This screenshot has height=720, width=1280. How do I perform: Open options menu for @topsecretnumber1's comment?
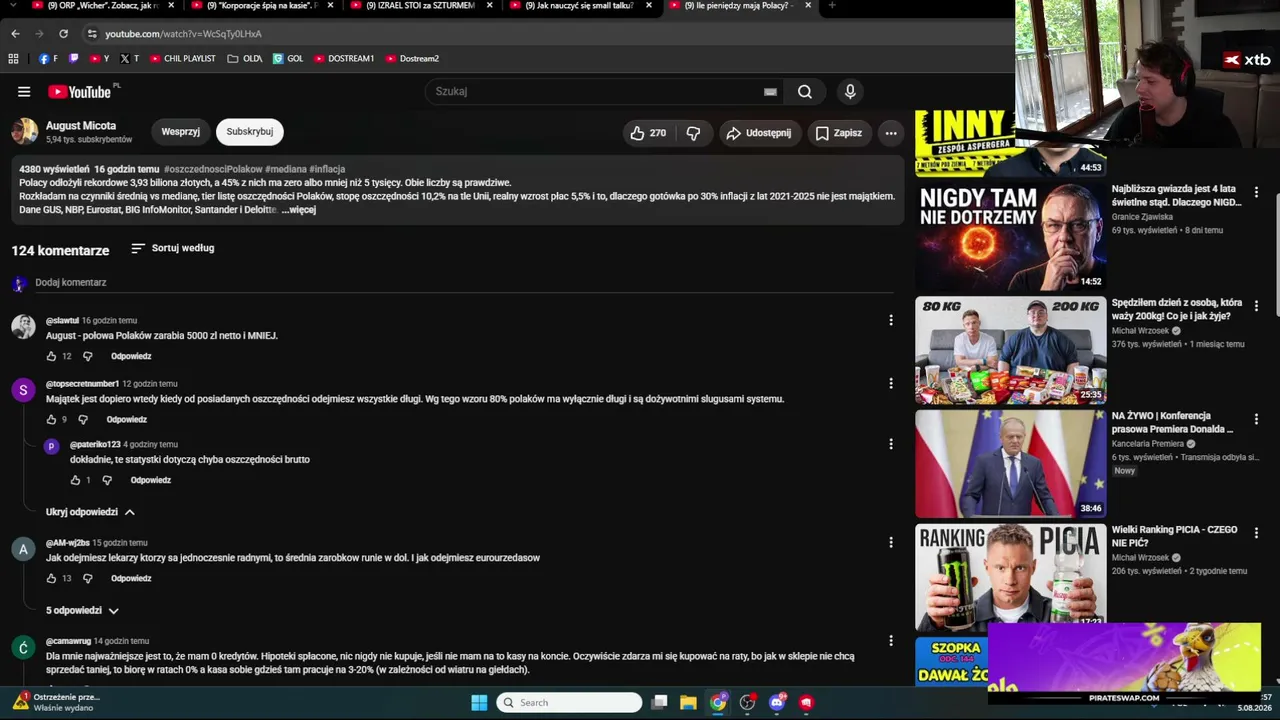[891, 384]
